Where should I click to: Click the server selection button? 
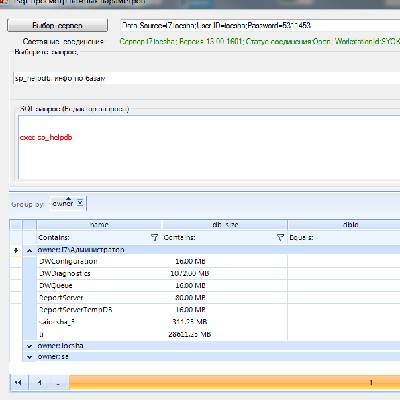pos(57,25)
